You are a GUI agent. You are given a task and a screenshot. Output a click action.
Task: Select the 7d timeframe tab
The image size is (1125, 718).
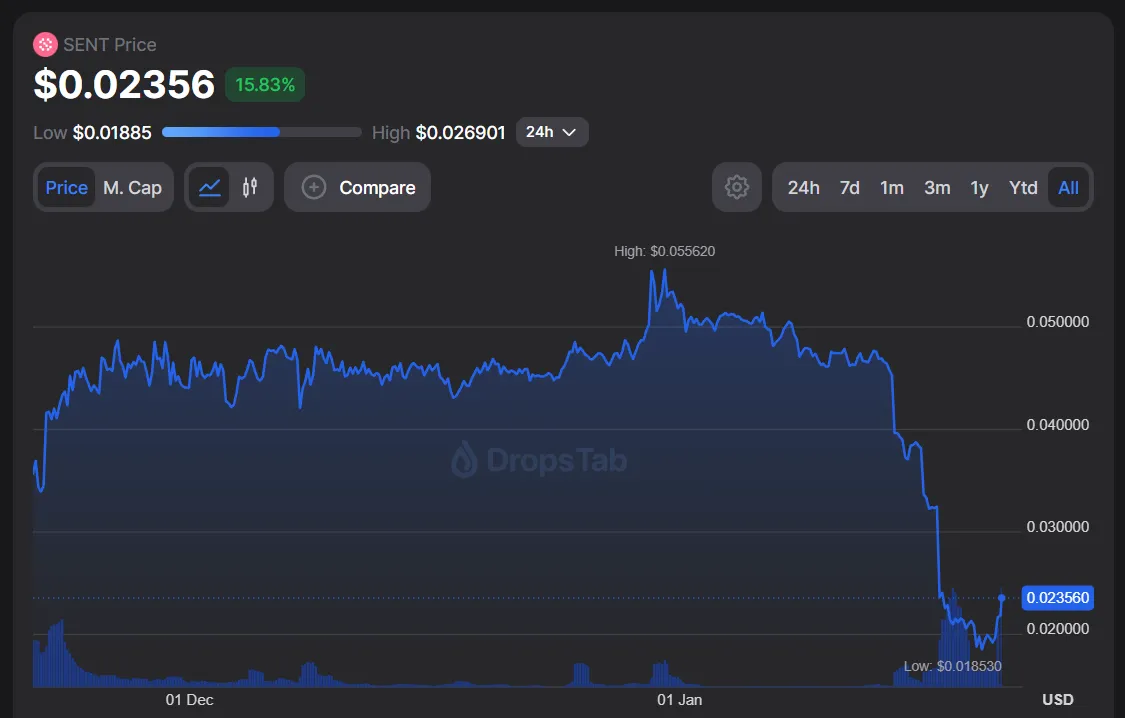point(849,187)
